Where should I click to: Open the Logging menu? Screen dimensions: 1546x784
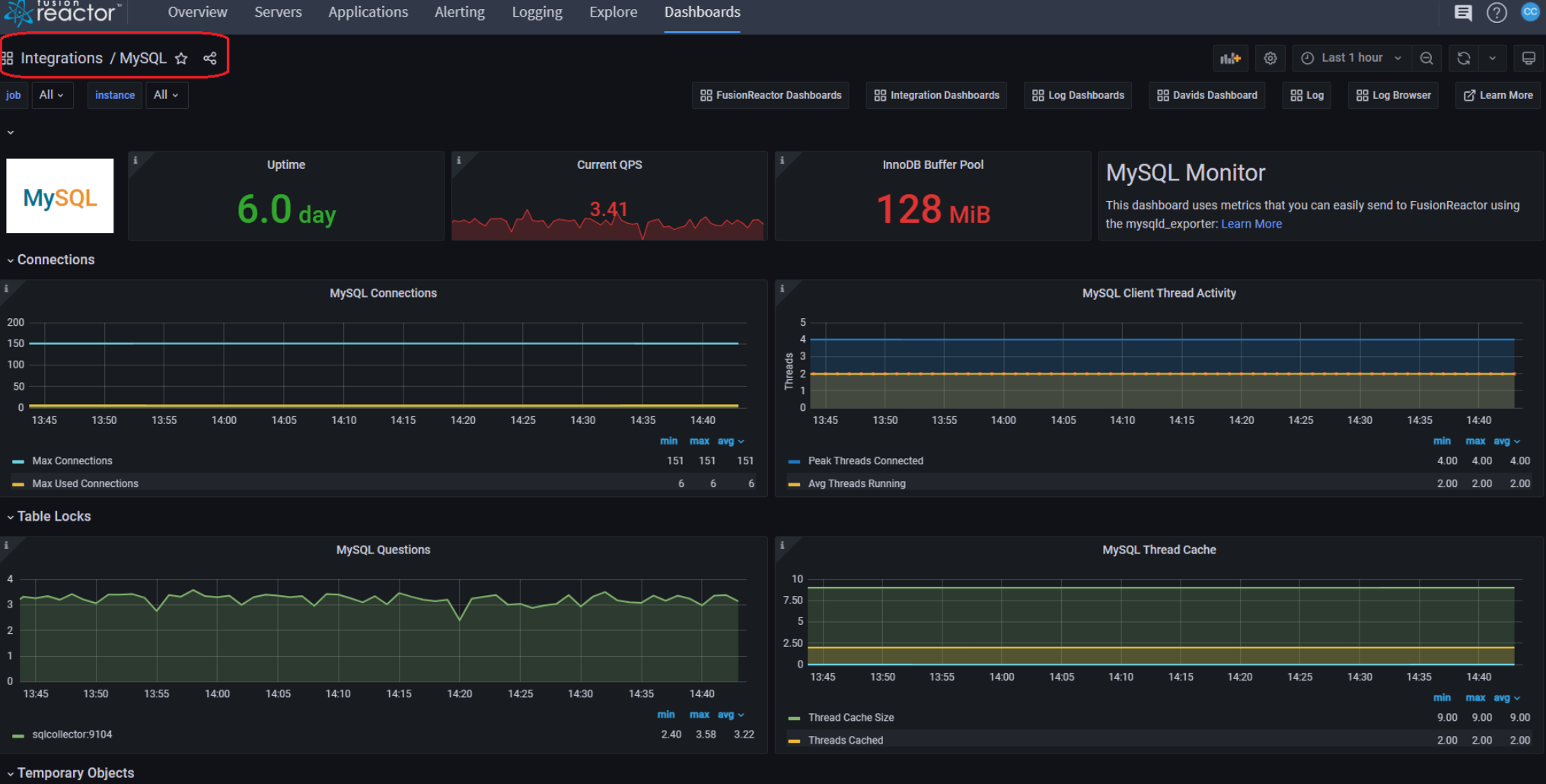click(537, 12)
